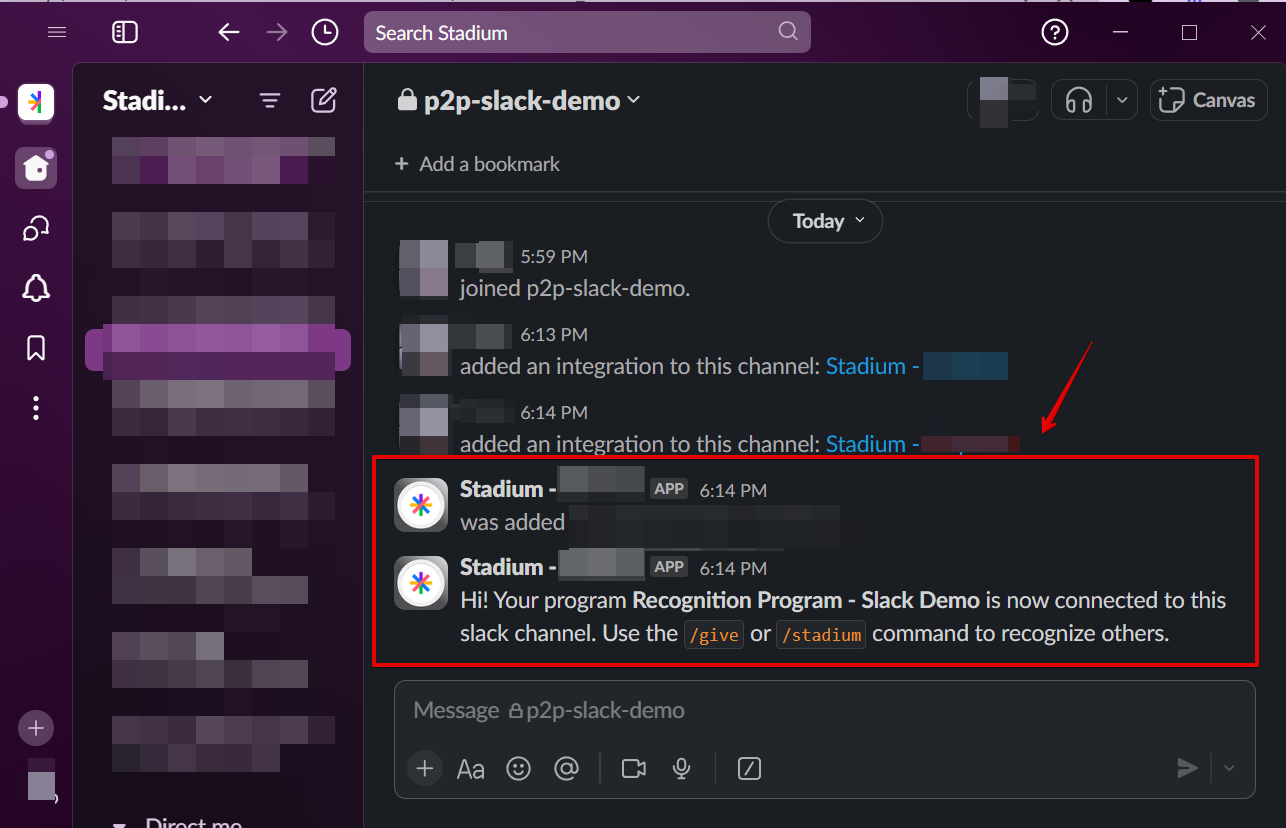1286x828 pixels.
Task: Open the Activity bell icon
Action: pyautogui.click(x=36, y=289)
